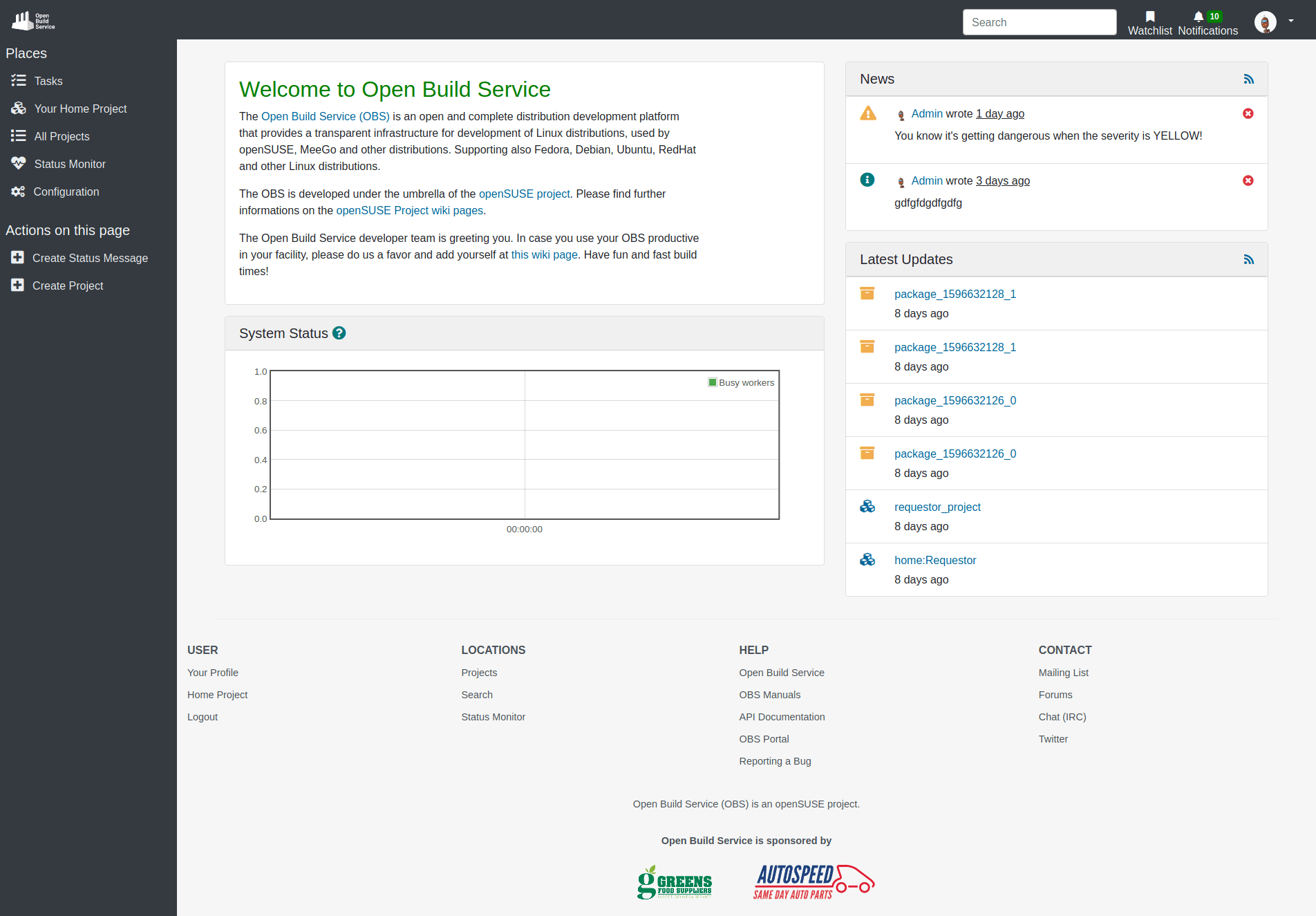
Task: Dismiss the YELLOW severity news message
Action: (x=1248, y=113)
